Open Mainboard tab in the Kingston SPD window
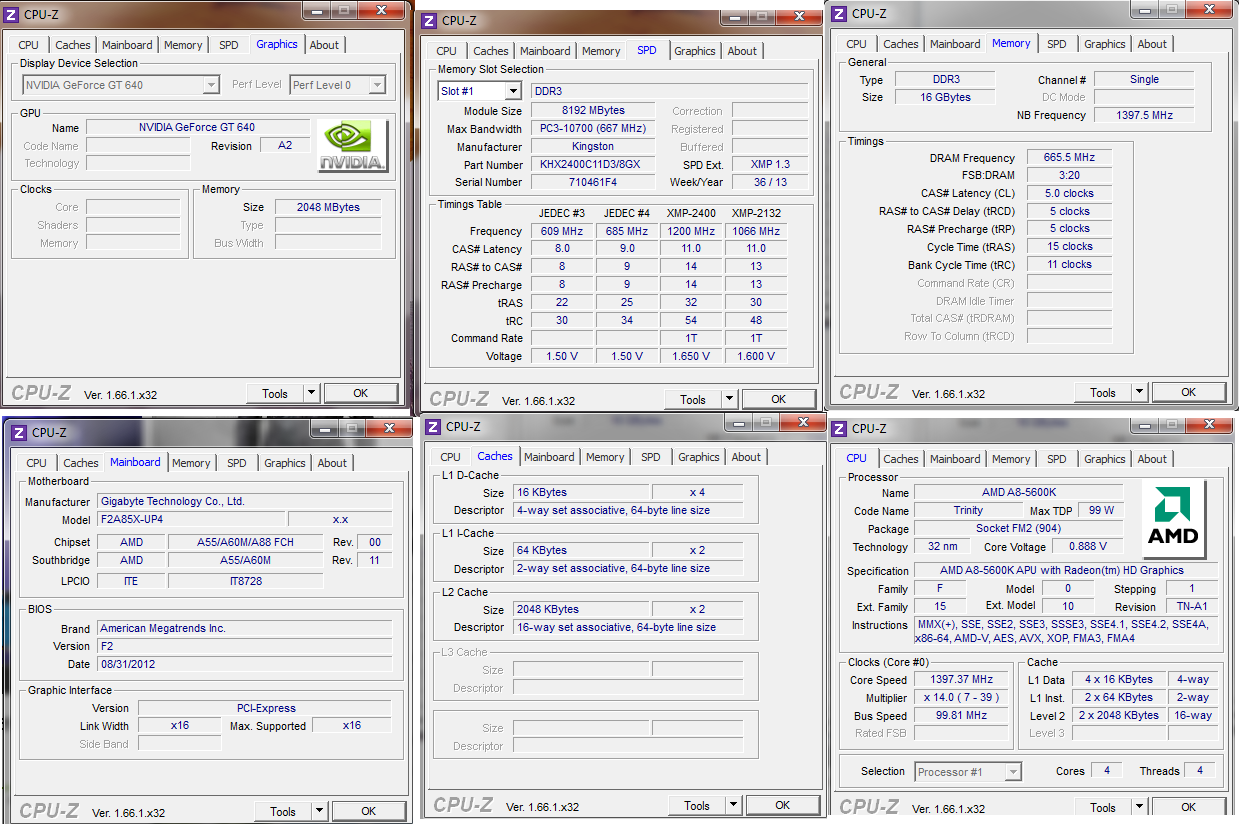The width and height of the screenshot is (1246, 824). tap(545, 51)
